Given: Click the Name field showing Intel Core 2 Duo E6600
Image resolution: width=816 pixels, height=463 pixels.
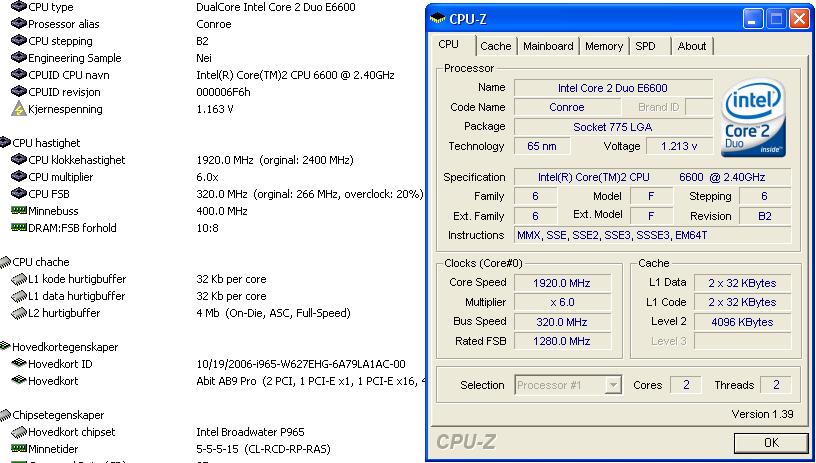Looking at the screenshot, I should tap(613, 88).
